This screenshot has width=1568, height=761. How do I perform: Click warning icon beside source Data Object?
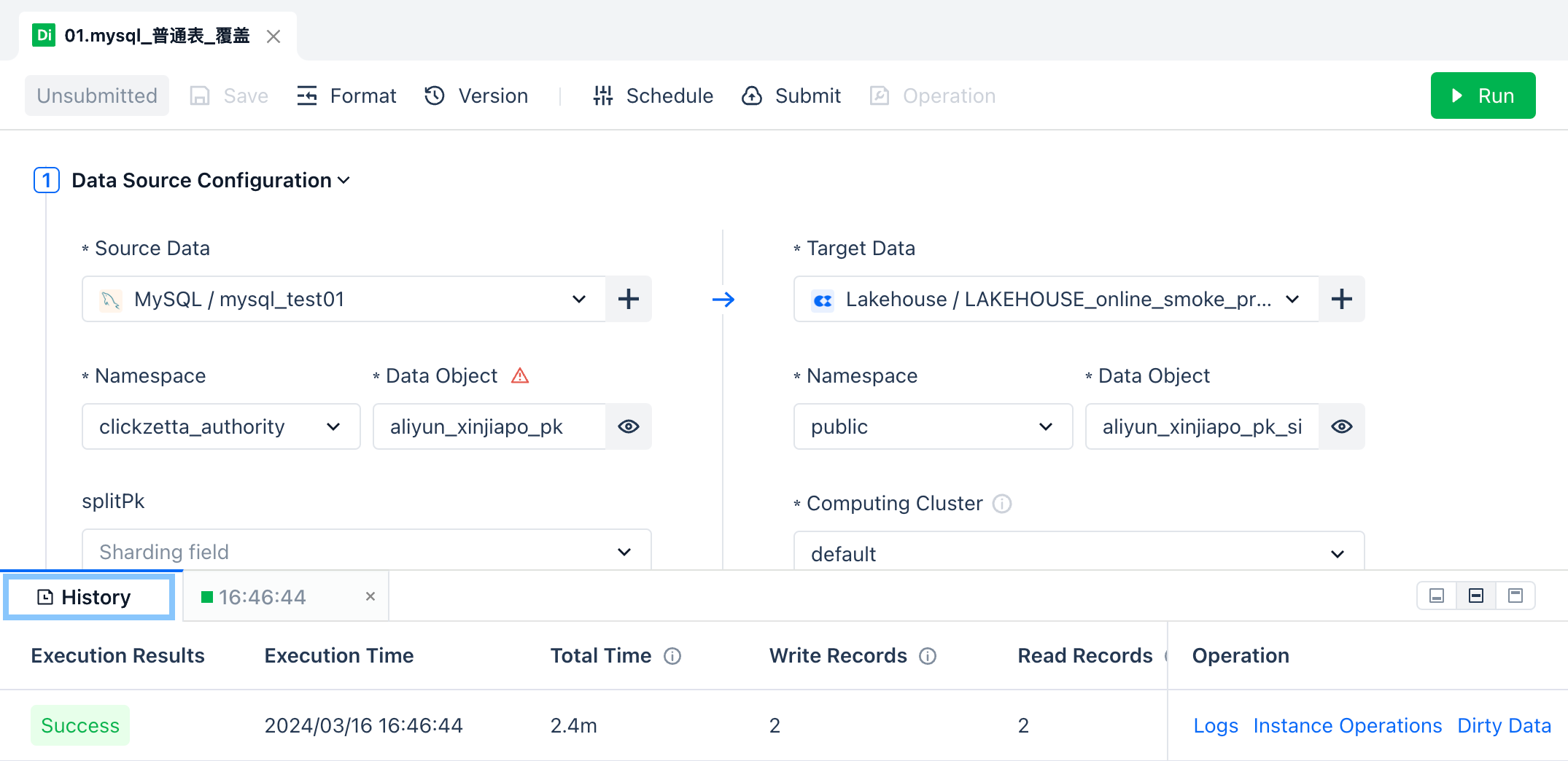coord(520,375)
